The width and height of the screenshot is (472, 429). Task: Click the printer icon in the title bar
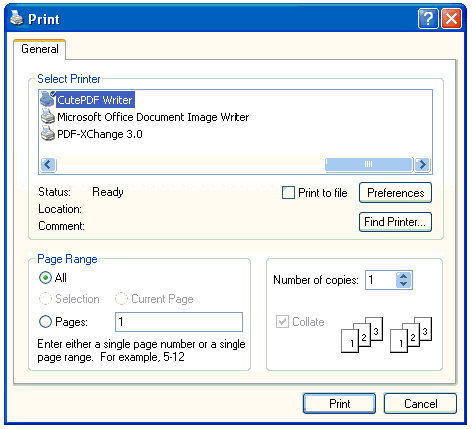pyautogui.click(x=16, y=18)
